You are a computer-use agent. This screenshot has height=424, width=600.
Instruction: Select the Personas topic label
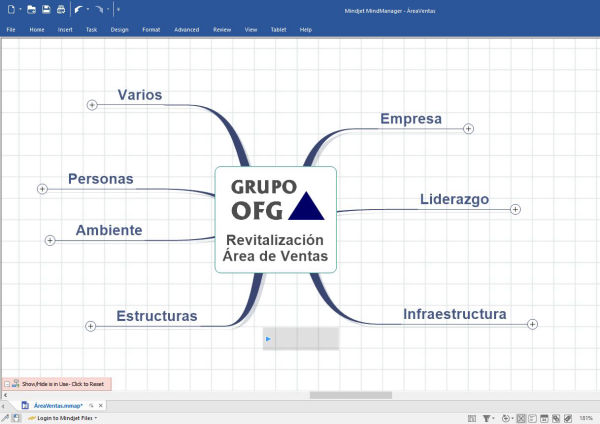tap(101, 179)
